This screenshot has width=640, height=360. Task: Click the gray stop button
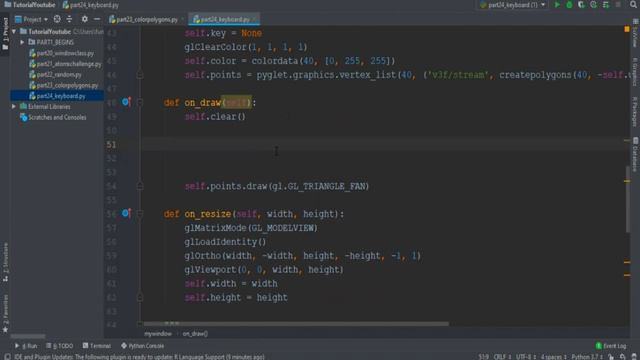[x=618, y=5]
